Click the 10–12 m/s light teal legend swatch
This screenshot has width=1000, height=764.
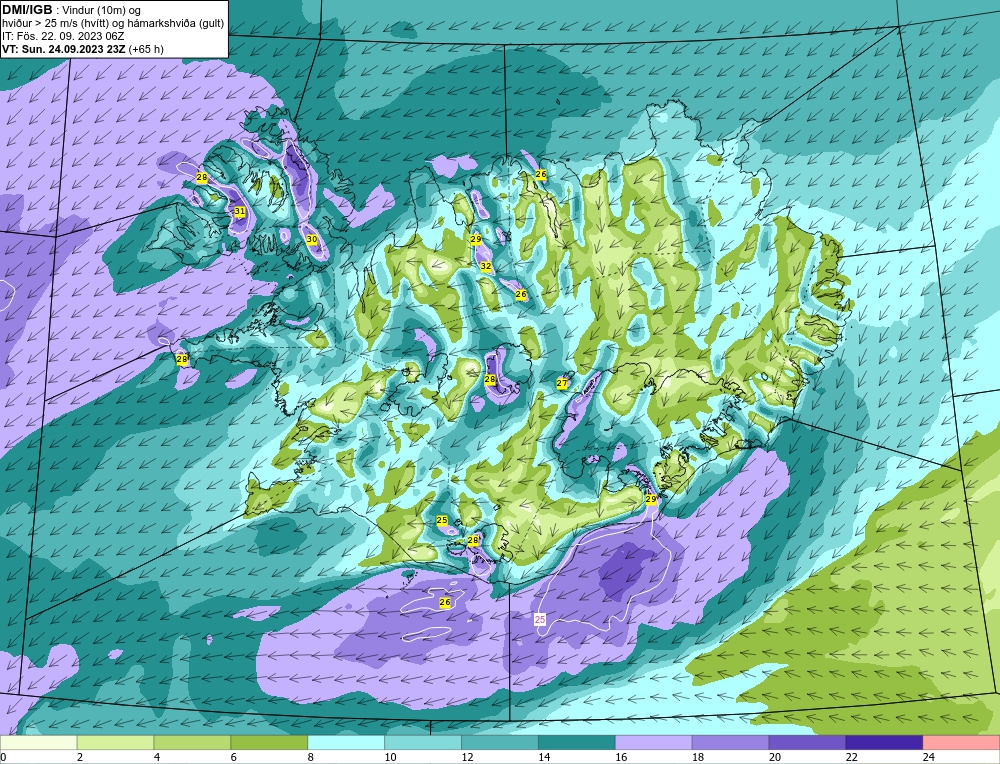pos(423,743)
